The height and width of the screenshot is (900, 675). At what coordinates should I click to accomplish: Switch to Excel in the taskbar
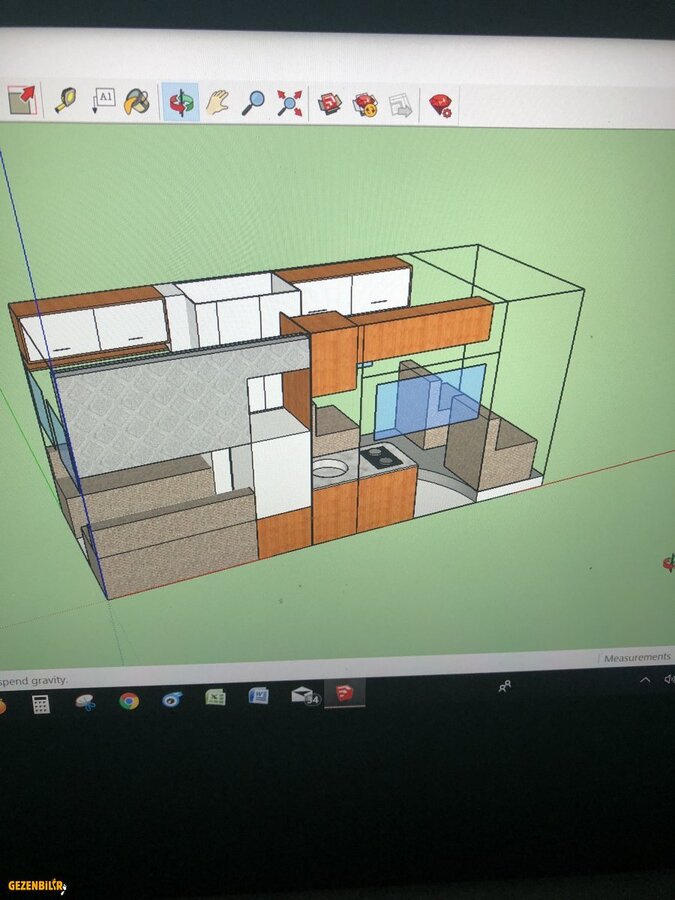click(x=215, y=698)
